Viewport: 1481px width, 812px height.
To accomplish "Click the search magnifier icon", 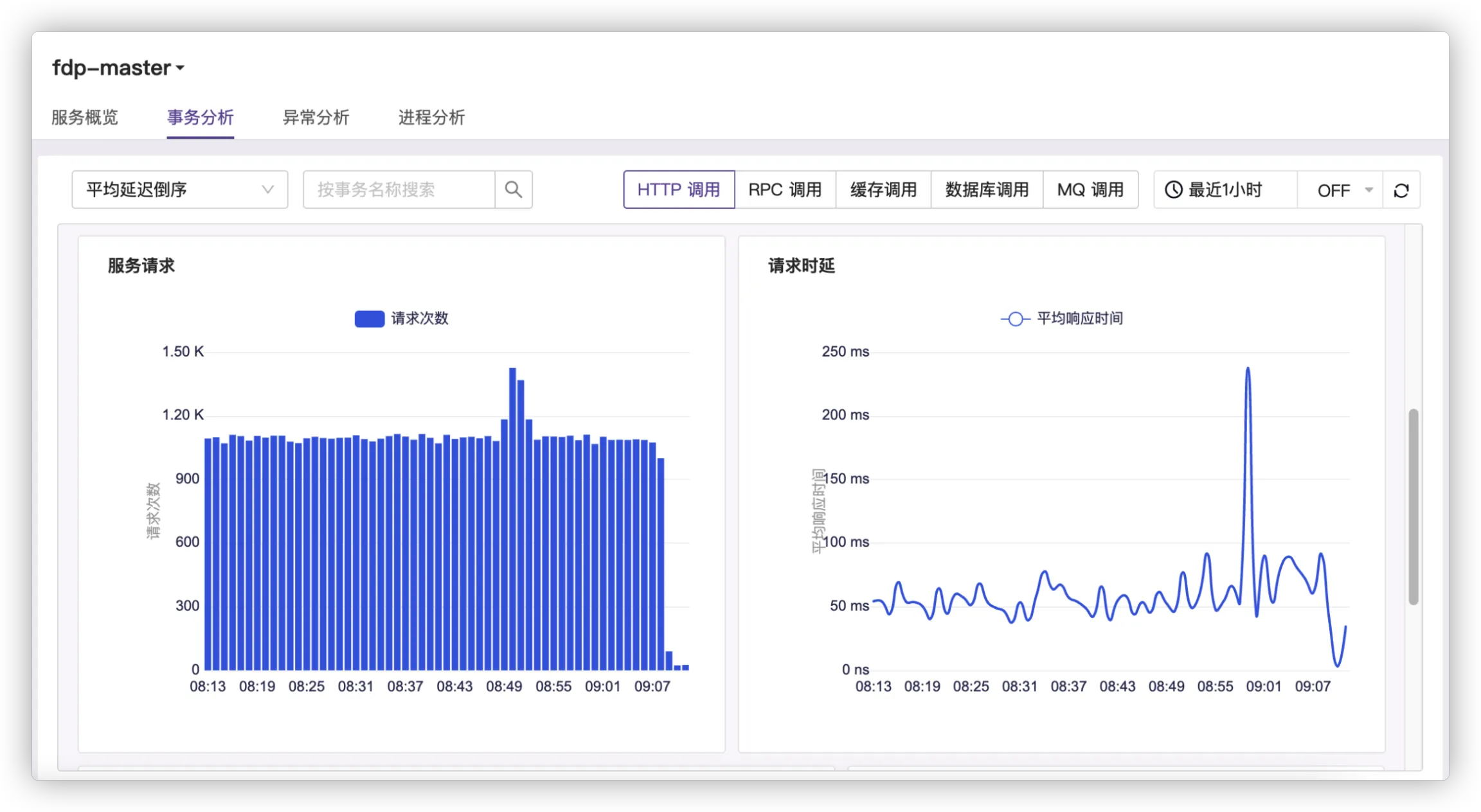I will click(513, 190).
